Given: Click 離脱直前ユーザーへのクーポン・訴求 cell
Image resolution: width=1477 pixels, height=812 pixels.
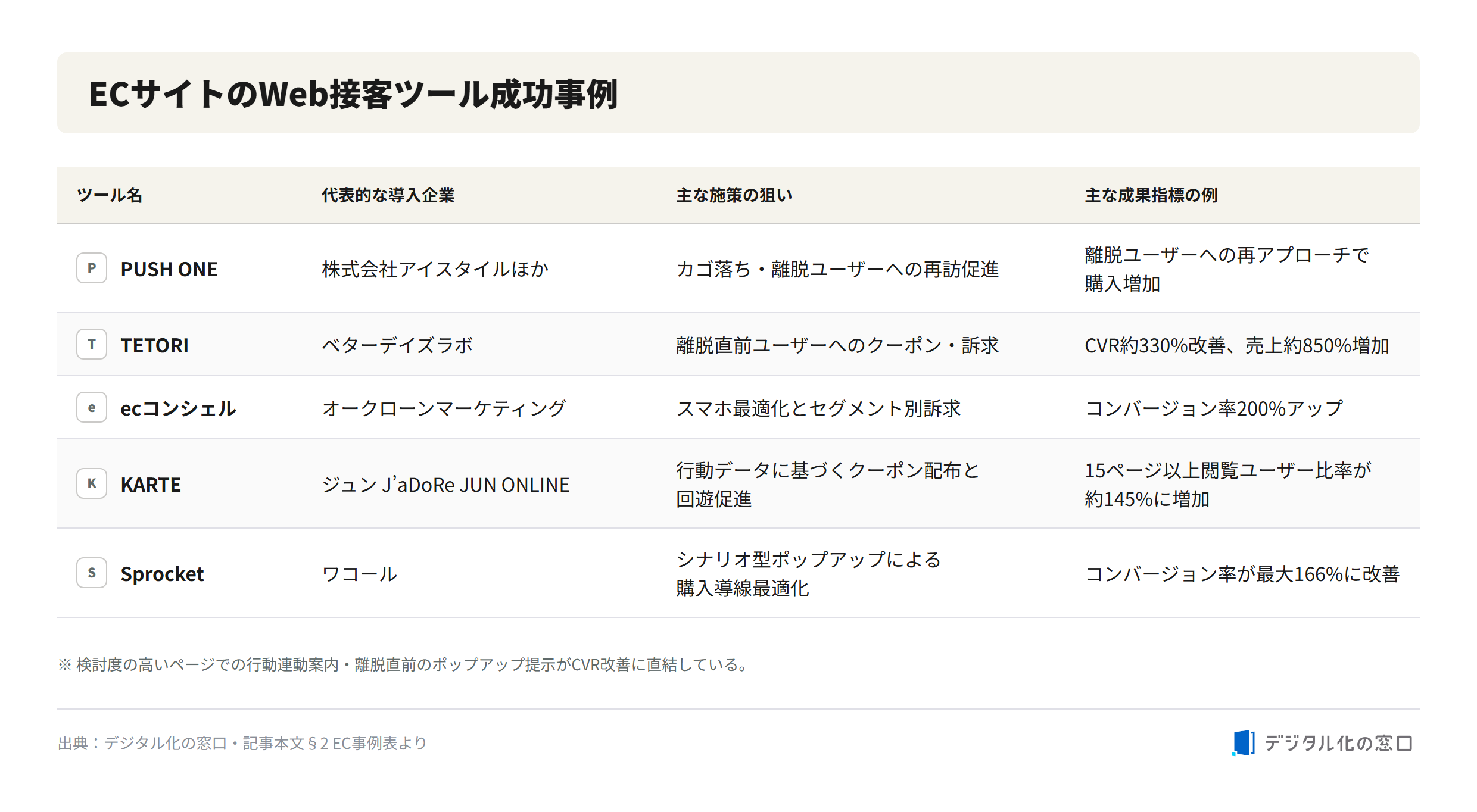Looking at the screenshot, I should (837, 345).
